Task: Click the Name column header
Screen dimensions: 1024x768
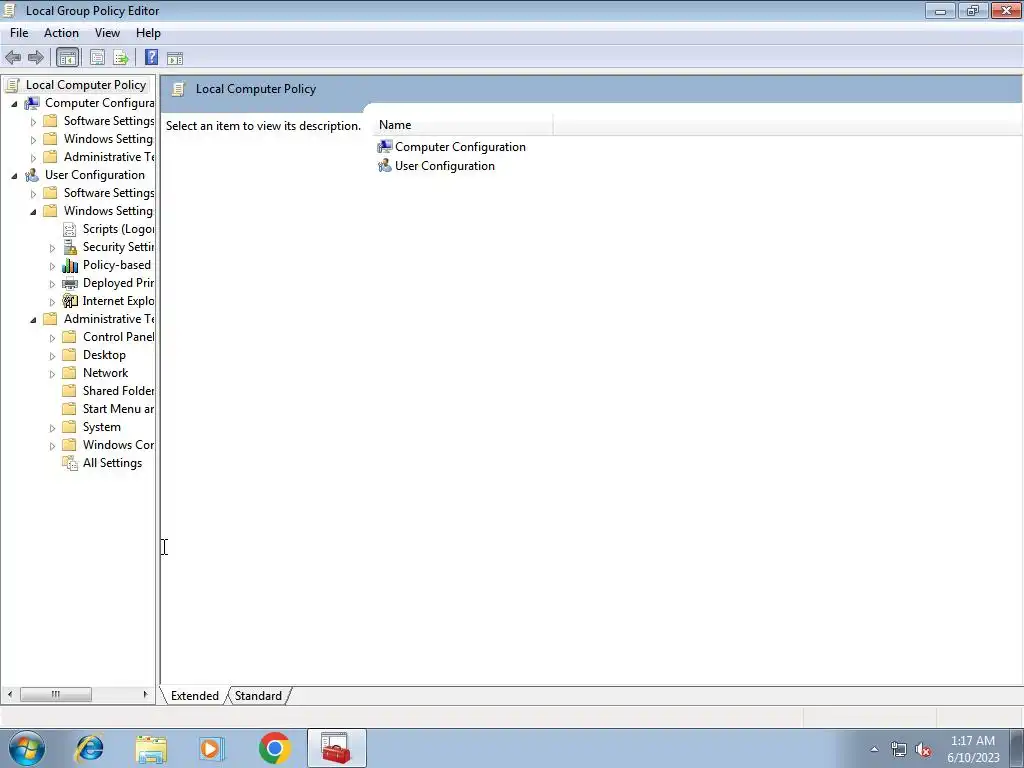Action: (464, 125)
